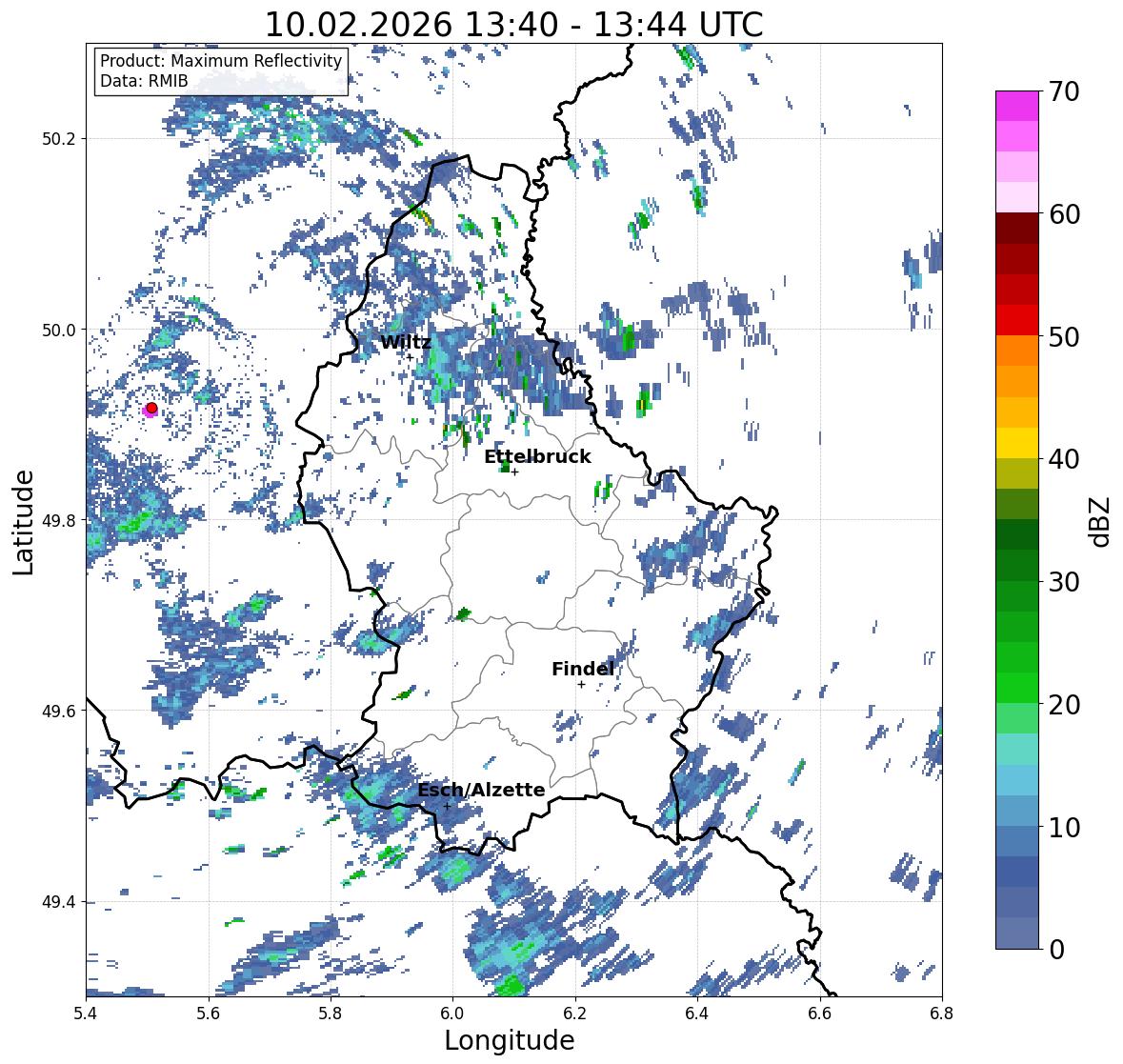Click the red radar site marker dot

(x=151, y=408)
